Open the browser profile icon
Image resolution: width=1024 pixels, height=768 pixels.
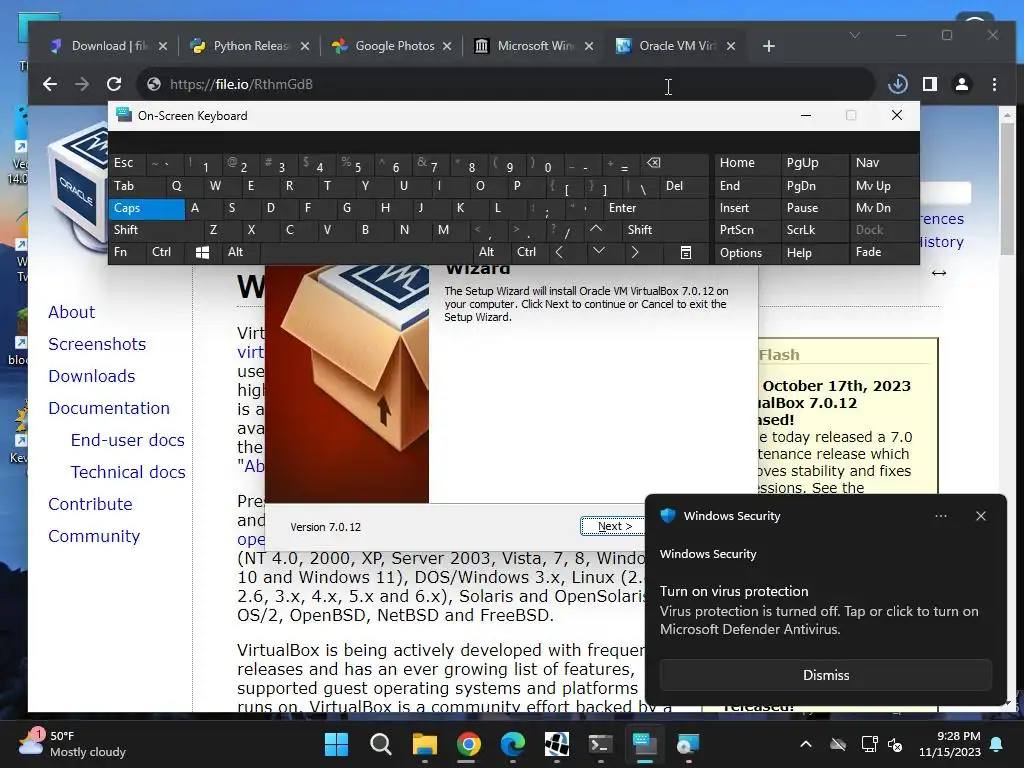pyautogui.click(x=962, y=84)
